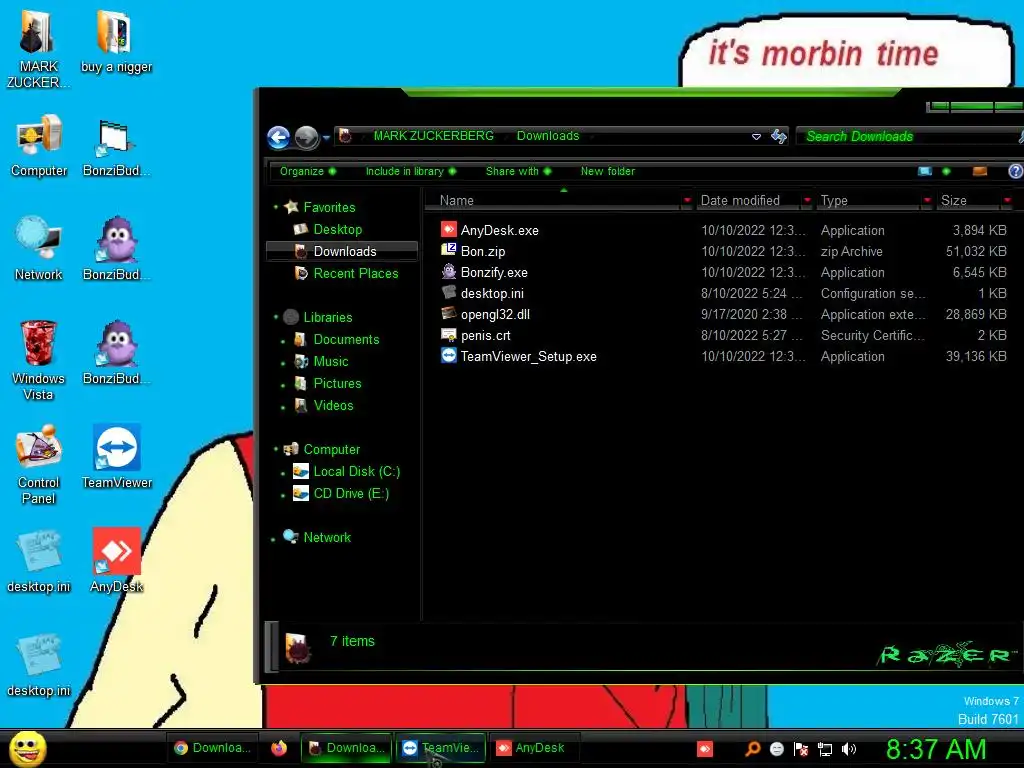Select the TeamViewer_Setup.exe file icon

(x=449, y=356)
